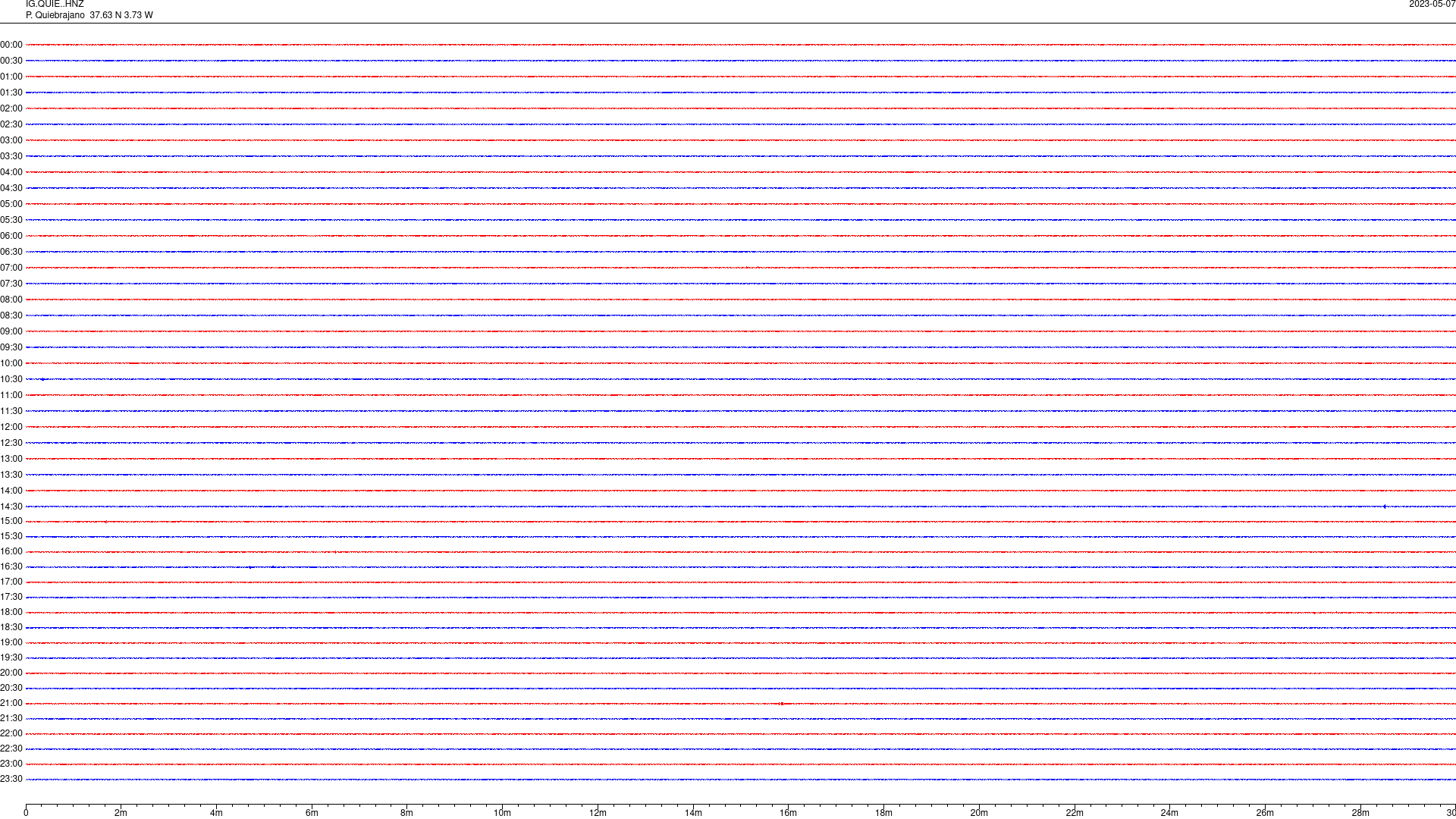Select the 02:30 time row label
Viewport: 1456px width, 819px height.
[x=11, y=124]
